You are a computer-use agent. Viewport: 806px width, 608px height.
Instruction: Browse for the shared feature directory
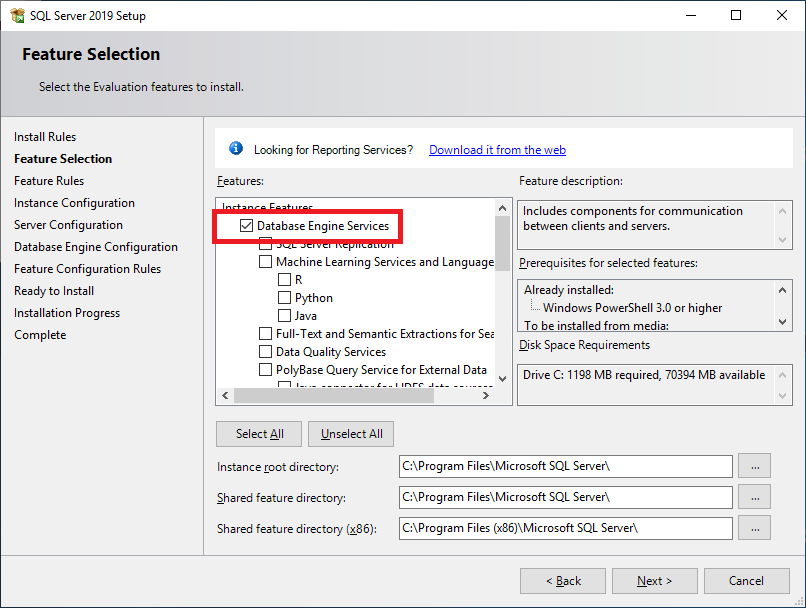(x=755, y=497)
